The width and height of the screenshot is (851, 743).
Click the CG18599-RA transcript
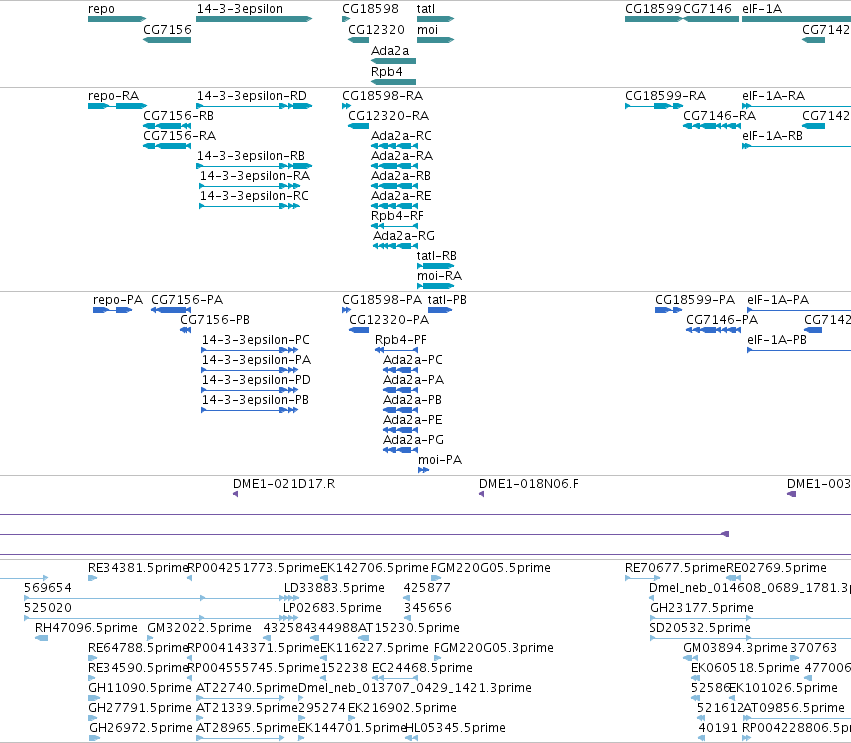click(654, 106)
